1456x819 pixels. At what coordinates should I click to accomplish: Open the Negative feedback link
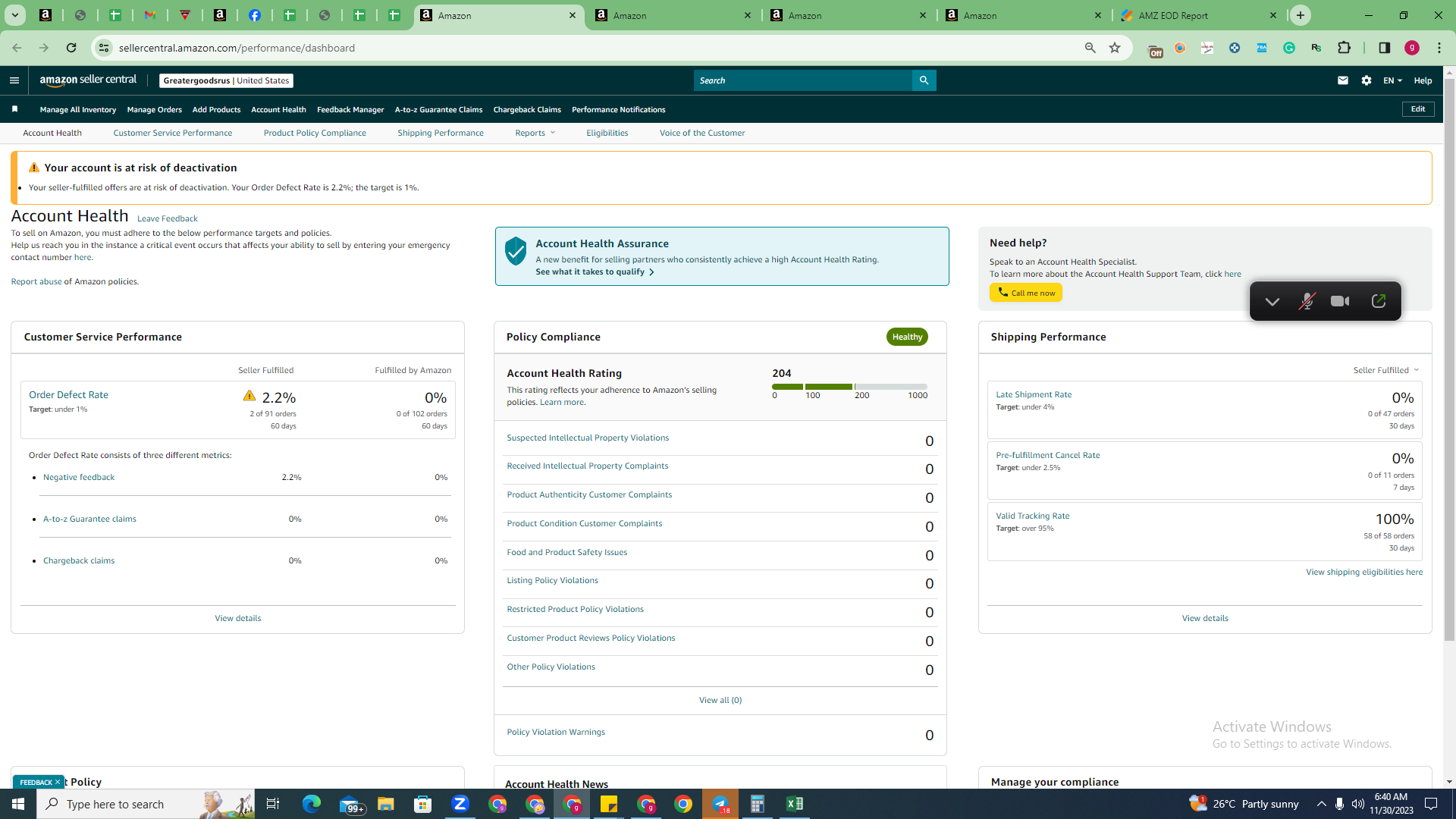(79, 477)
